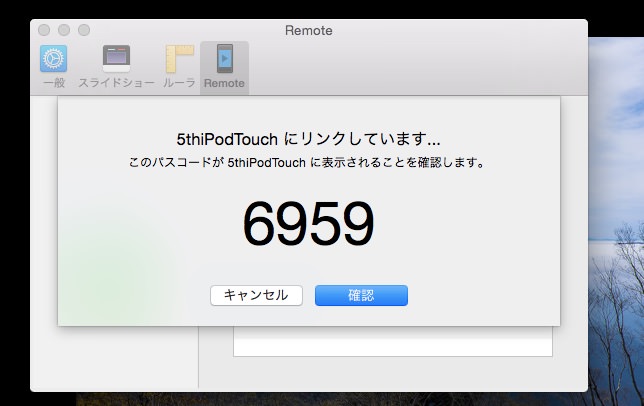Select the スライドショー slideshow preferences icon

tap(116, 66)
